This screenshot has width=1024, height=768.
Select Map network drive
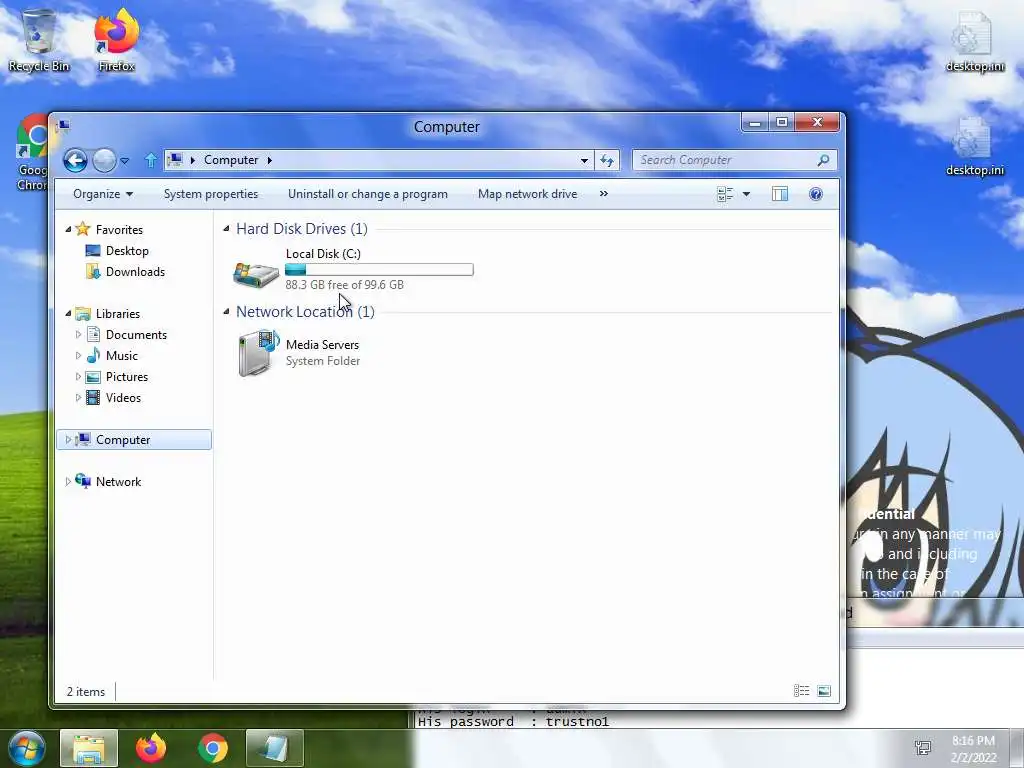(528, 194)
